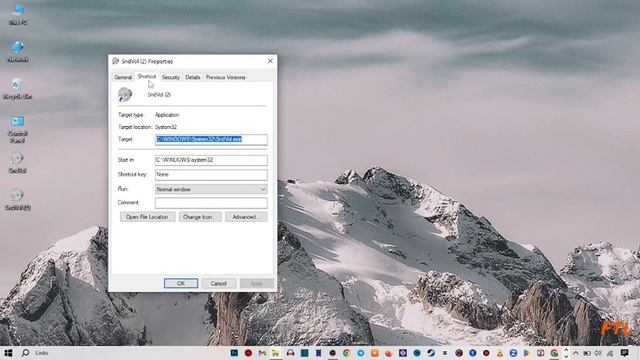Select the Recycle Bin desktop icon
Viewport: 640px width, 360px height.
pos(18,89)
